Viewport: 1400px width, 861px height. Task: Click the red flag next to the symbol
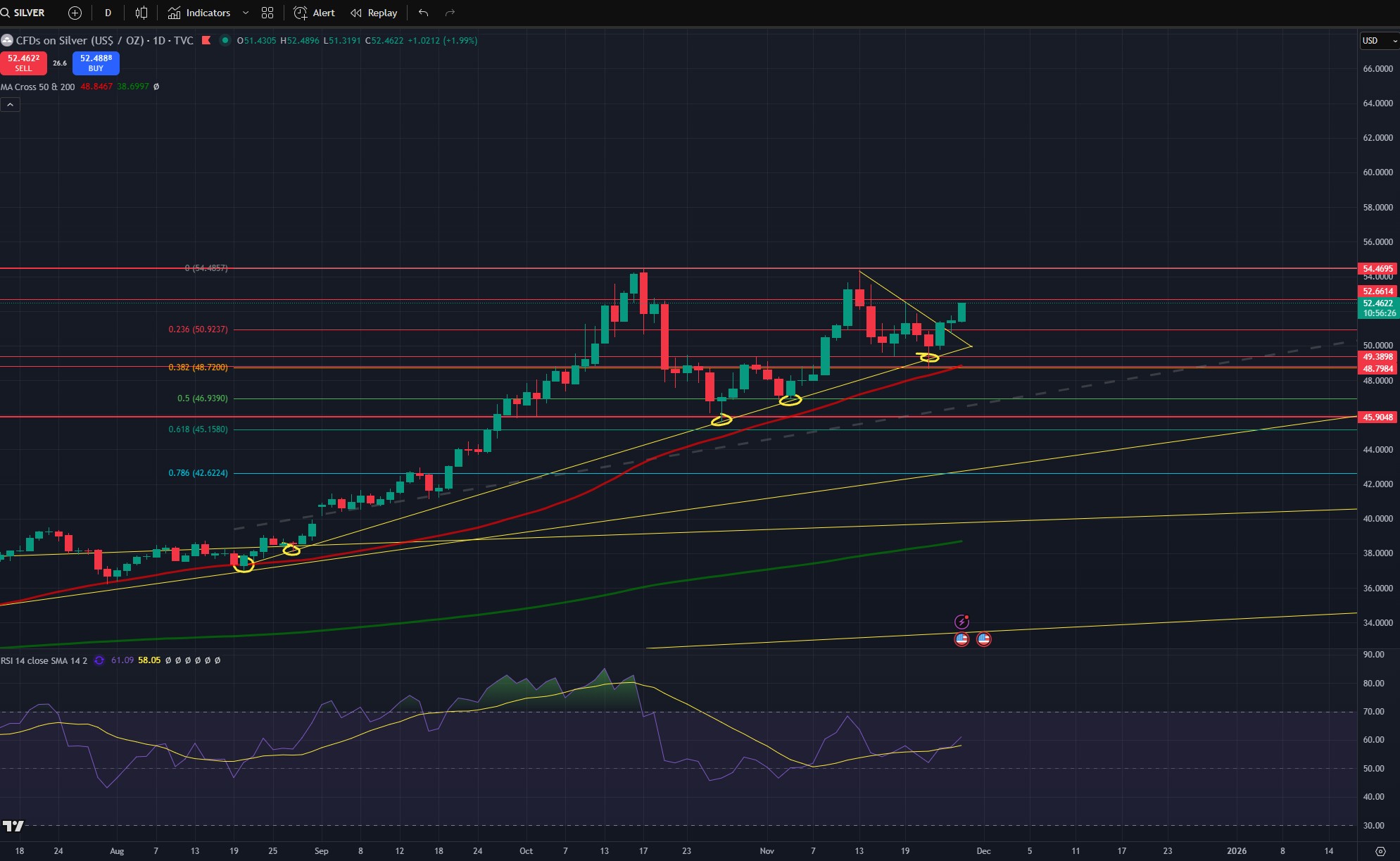point(206,40)
